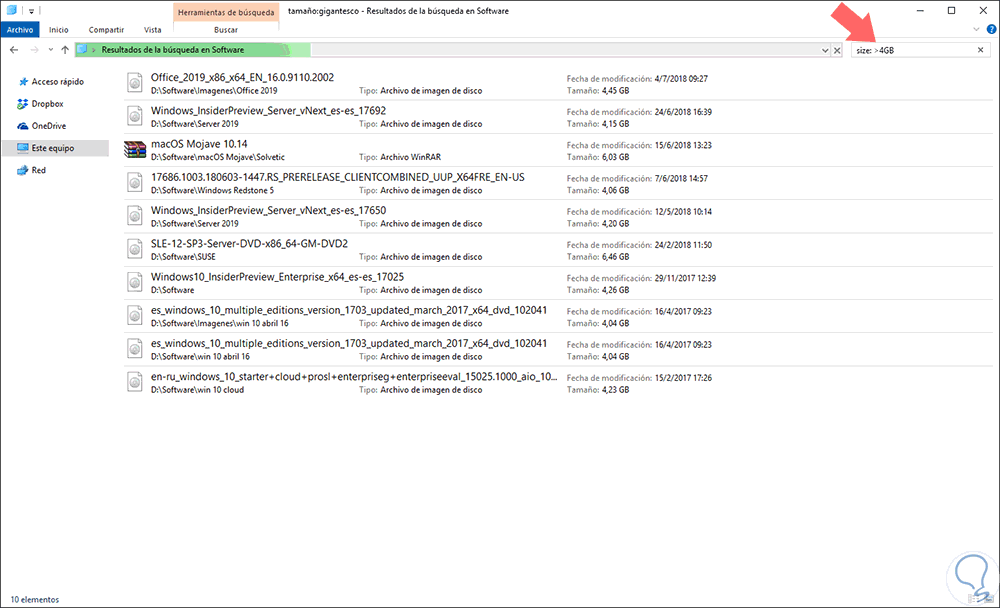This screenshot has width=1000, height=608.
Task: Select file Office_2019_x86_x64_EN_16.0.9110.2002
Action: click(242, 77)
